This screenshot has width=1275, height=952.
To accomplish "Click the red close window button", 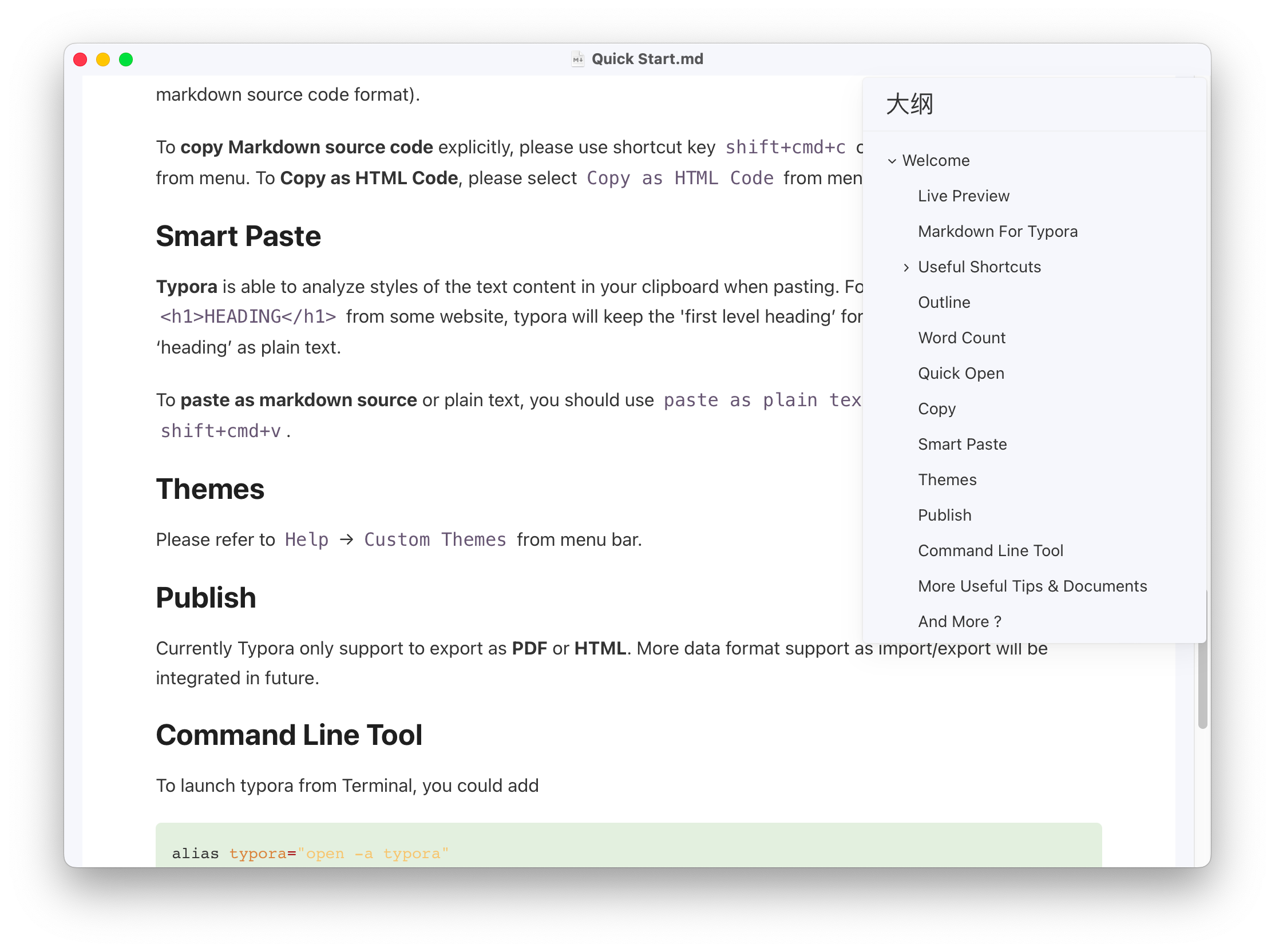I will tap(81, 59).
